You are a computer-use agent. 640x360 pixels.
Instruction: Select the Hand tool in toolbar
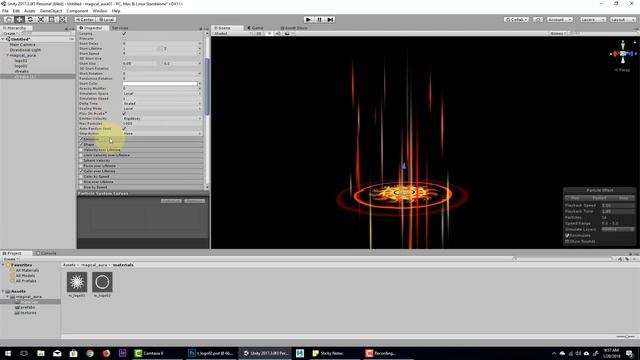8,19
